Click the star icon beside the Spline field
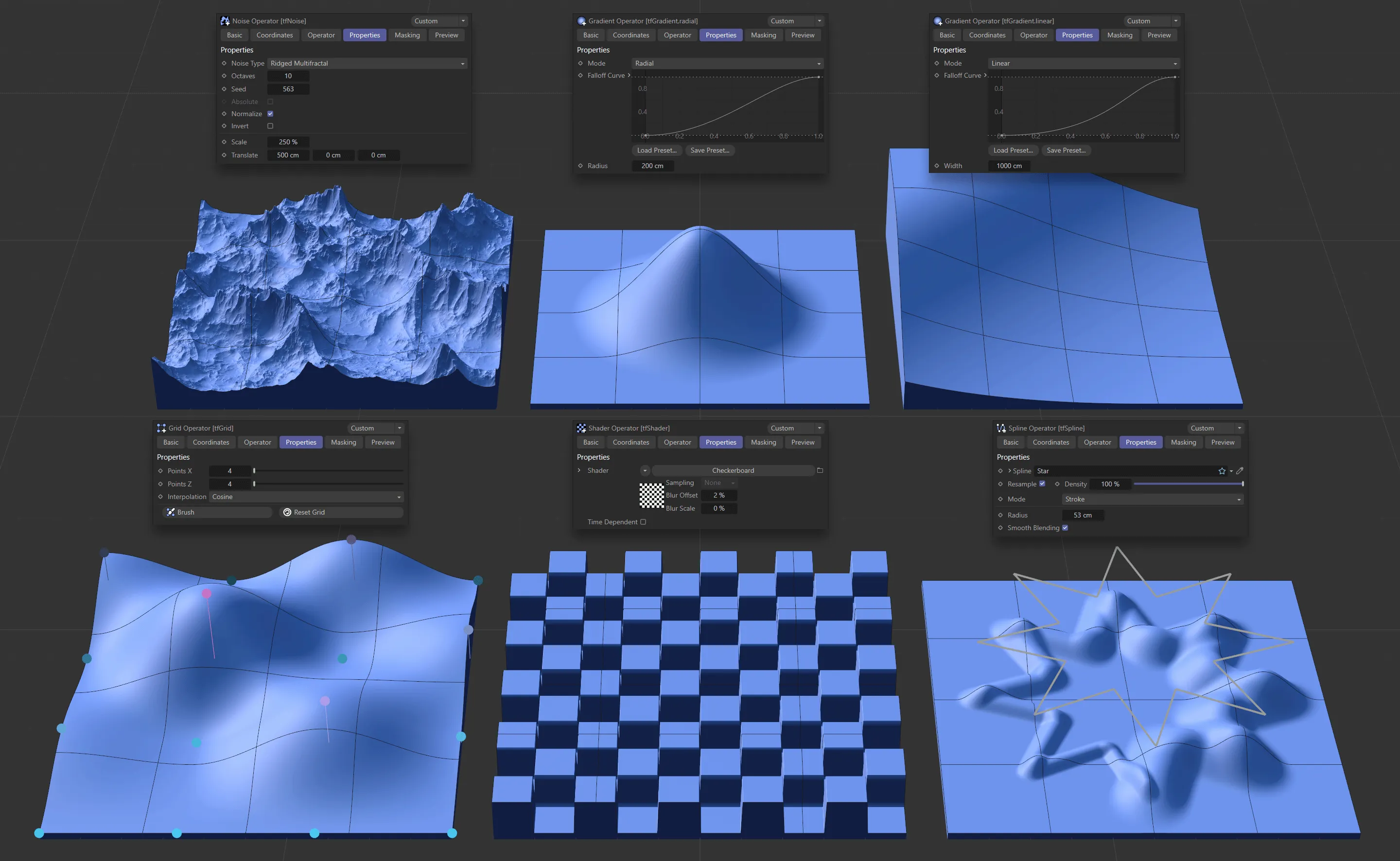This screenshot has height=861, width=1400. click(1222, 471)
